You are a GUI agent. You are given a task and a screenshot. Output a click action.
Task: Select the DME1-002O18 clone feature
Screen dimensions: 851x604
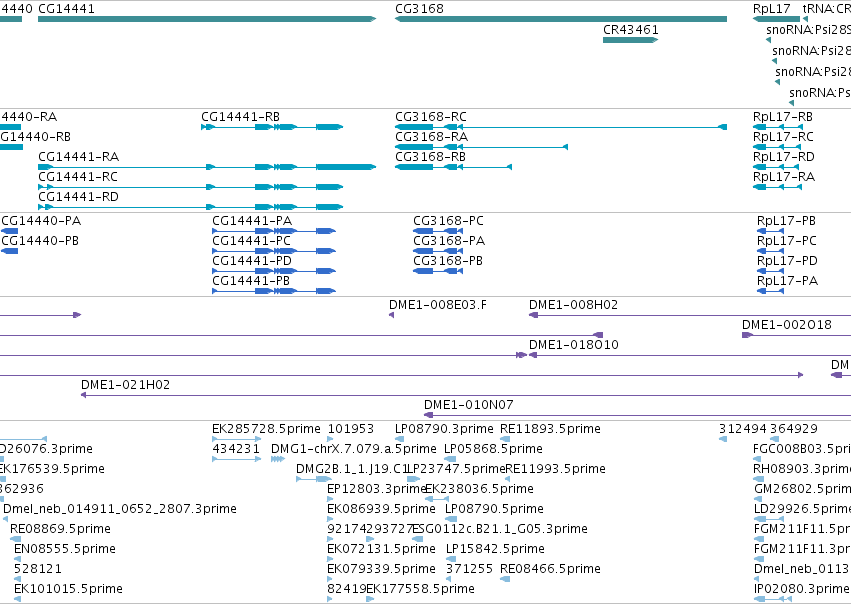click(796, 335)
